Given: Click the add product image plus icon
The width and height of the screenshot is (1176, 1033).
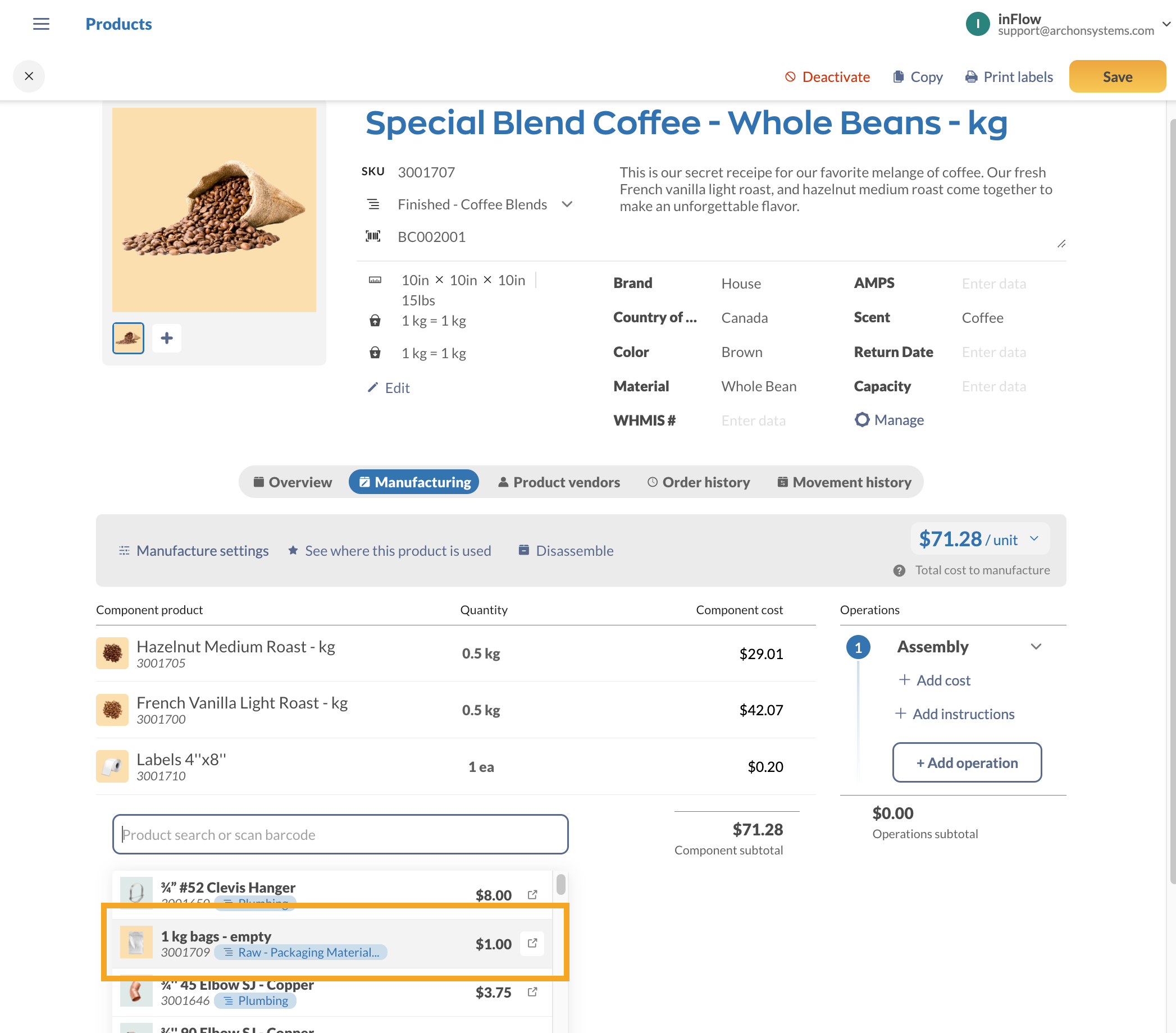Looking at the screenshot, I should (167, 338).
